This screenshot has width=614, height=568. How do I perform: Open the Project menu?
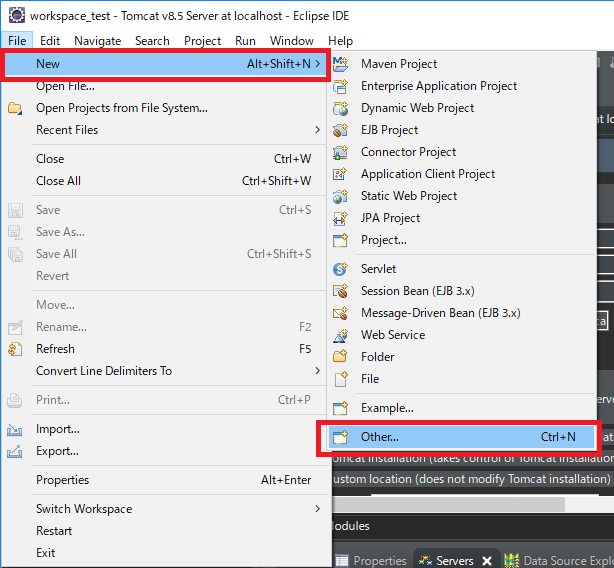202,41
